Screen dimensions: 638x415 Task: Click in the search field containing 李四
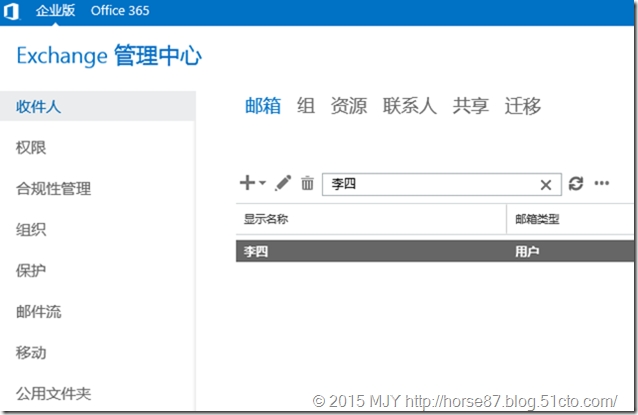tap(431, 184)
